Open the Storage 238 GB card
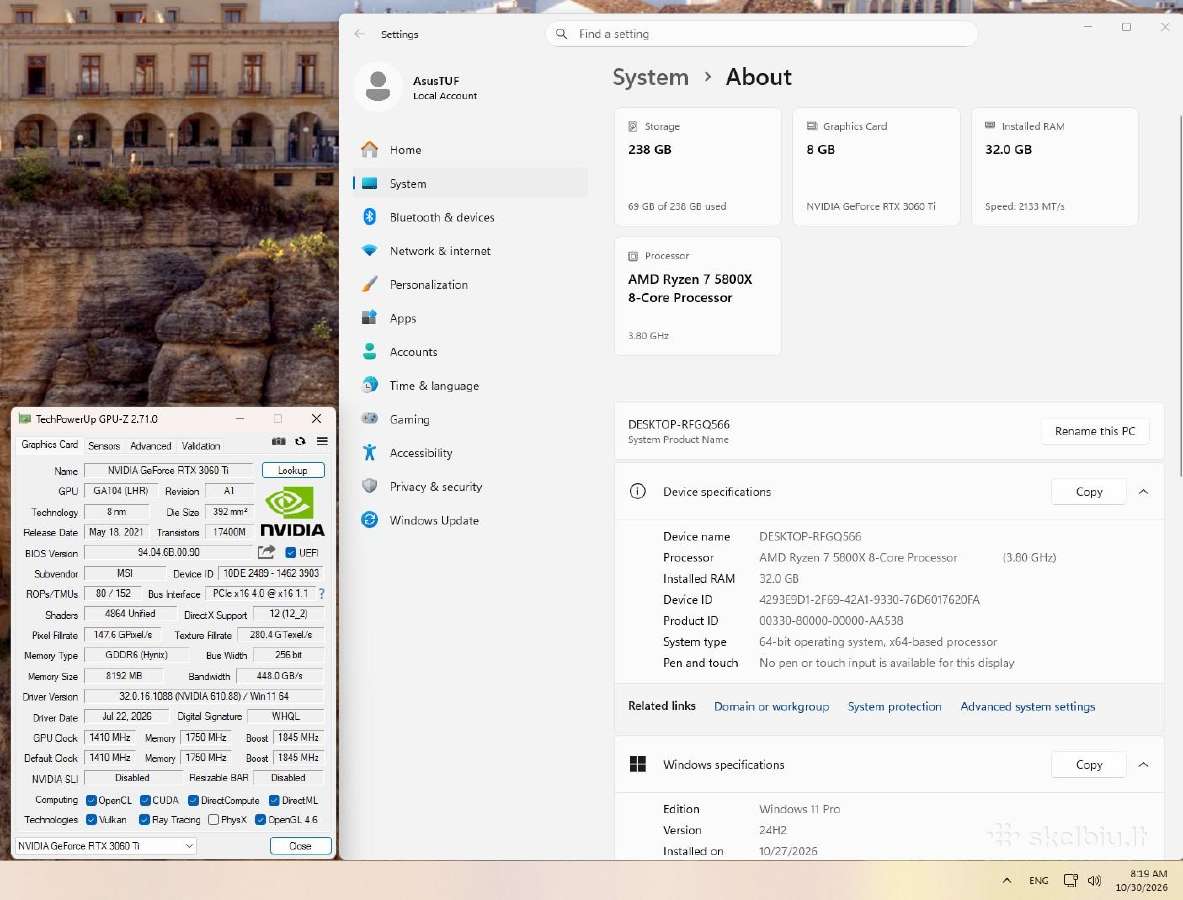The height and width of the screenshot is (900, 1183). point(698,167)
